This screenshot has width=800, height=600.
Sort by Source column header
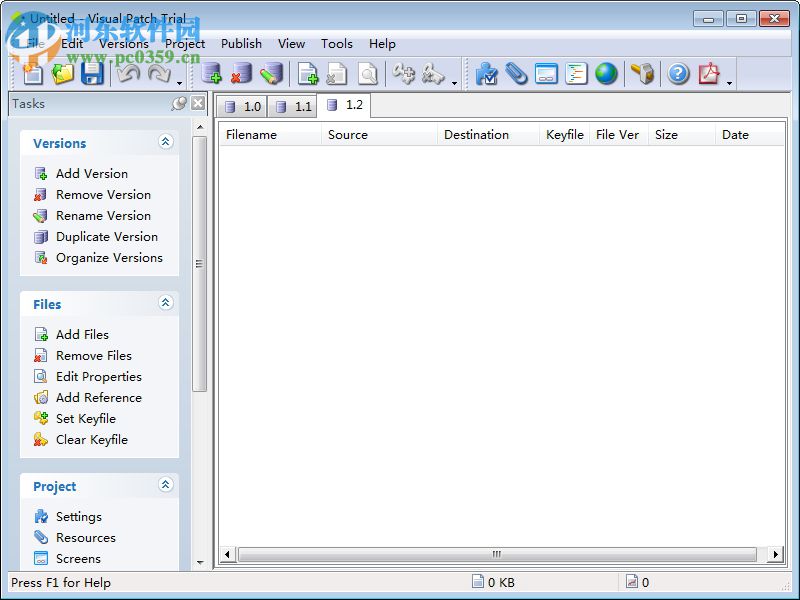380,135
